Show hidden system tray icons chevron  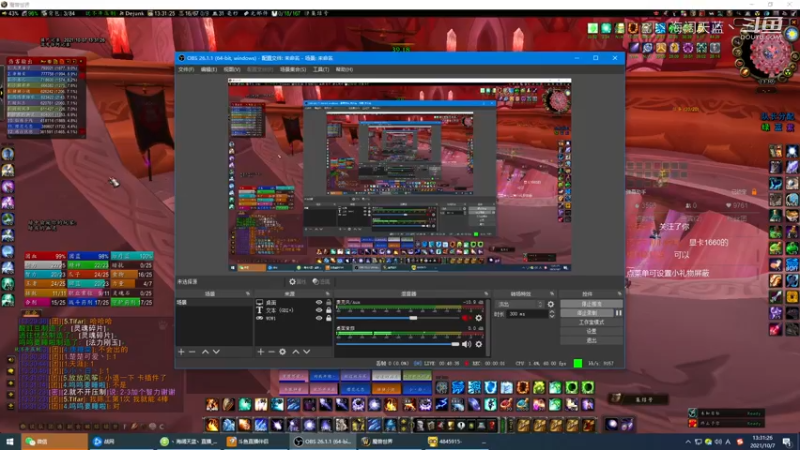coord(688,442)
